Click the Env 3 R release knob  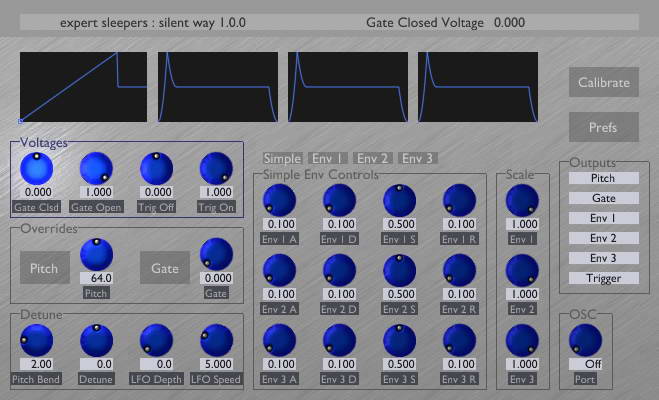point(460,340)
